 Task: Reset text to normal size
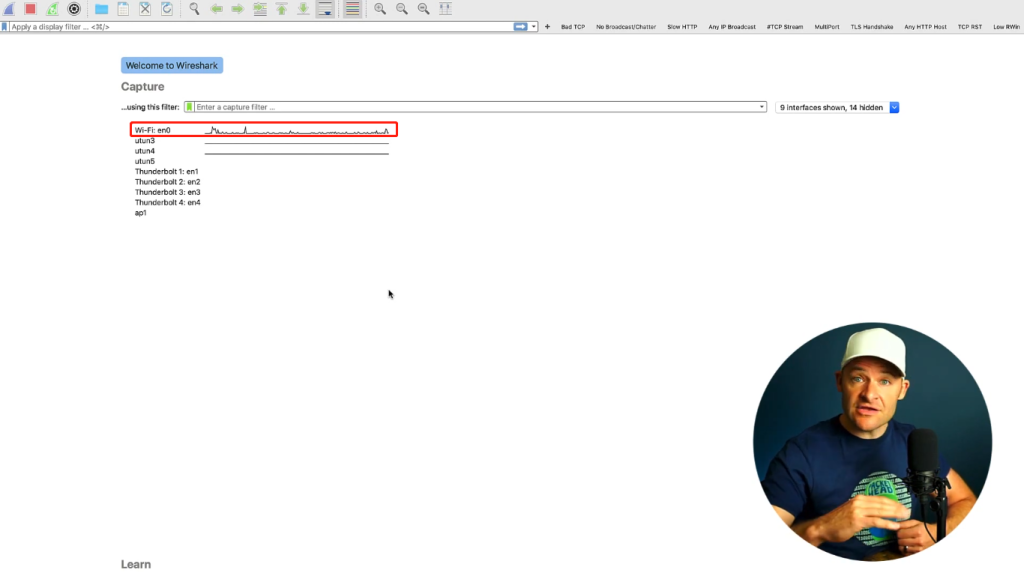coord(423,8)
